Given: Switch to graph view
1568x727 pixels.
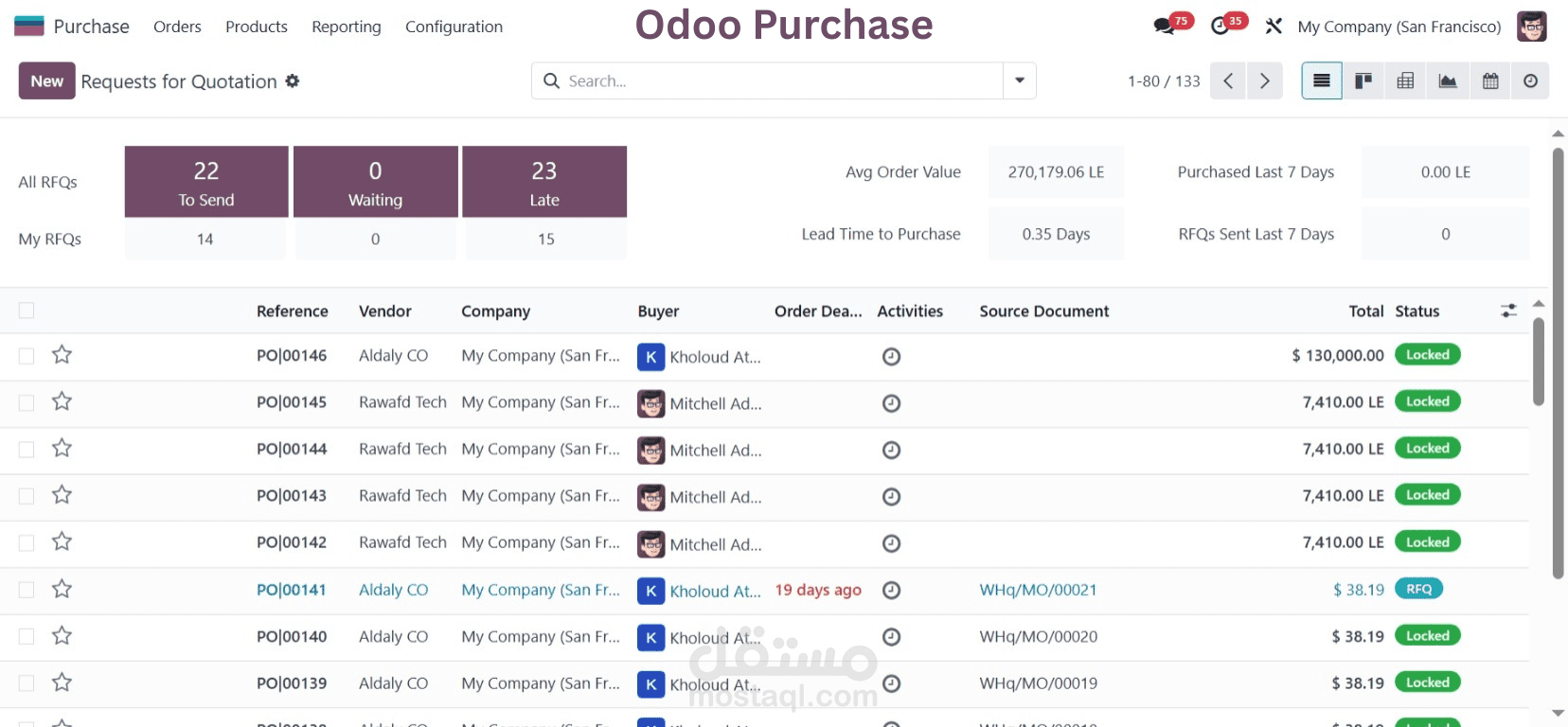Looking at the screenshot, I should 1448,81.
